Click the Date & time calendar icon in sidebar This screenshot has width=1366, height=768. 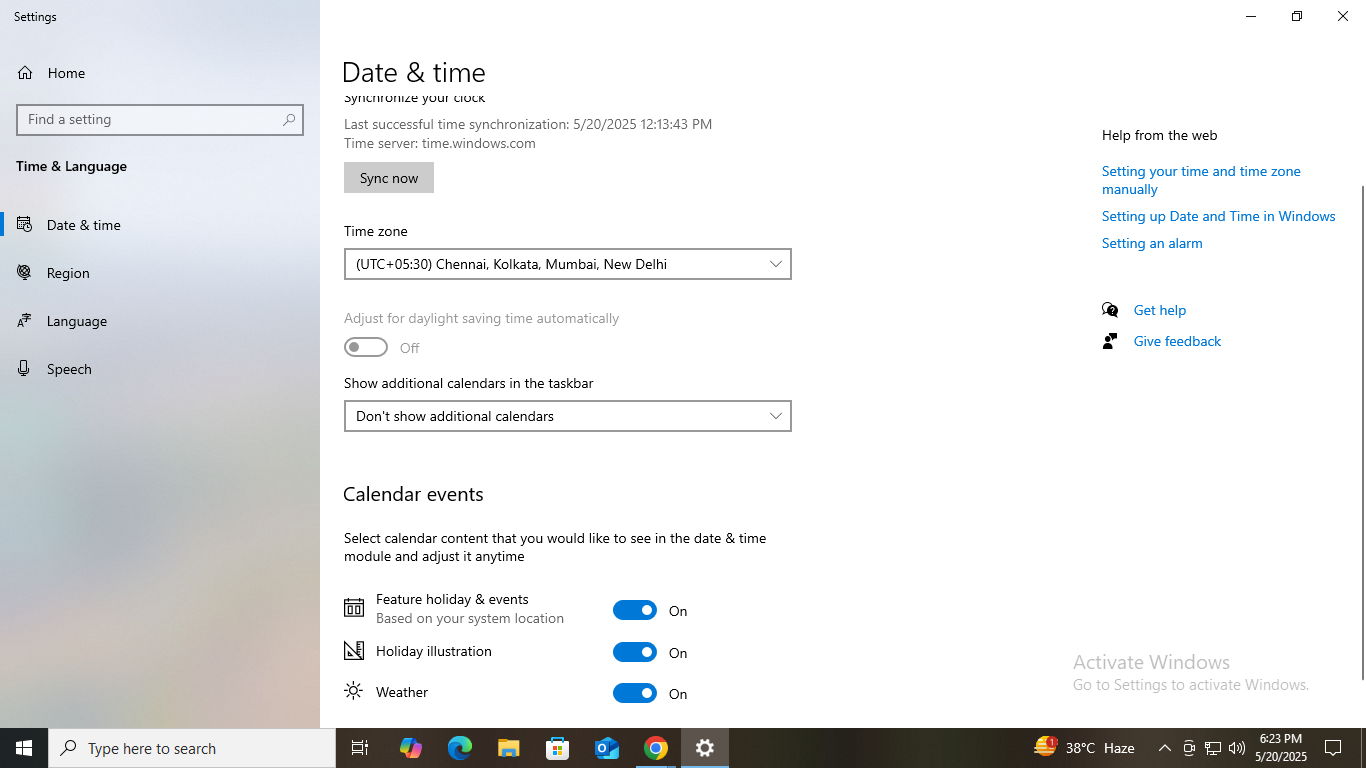click(x=25, y=225)
